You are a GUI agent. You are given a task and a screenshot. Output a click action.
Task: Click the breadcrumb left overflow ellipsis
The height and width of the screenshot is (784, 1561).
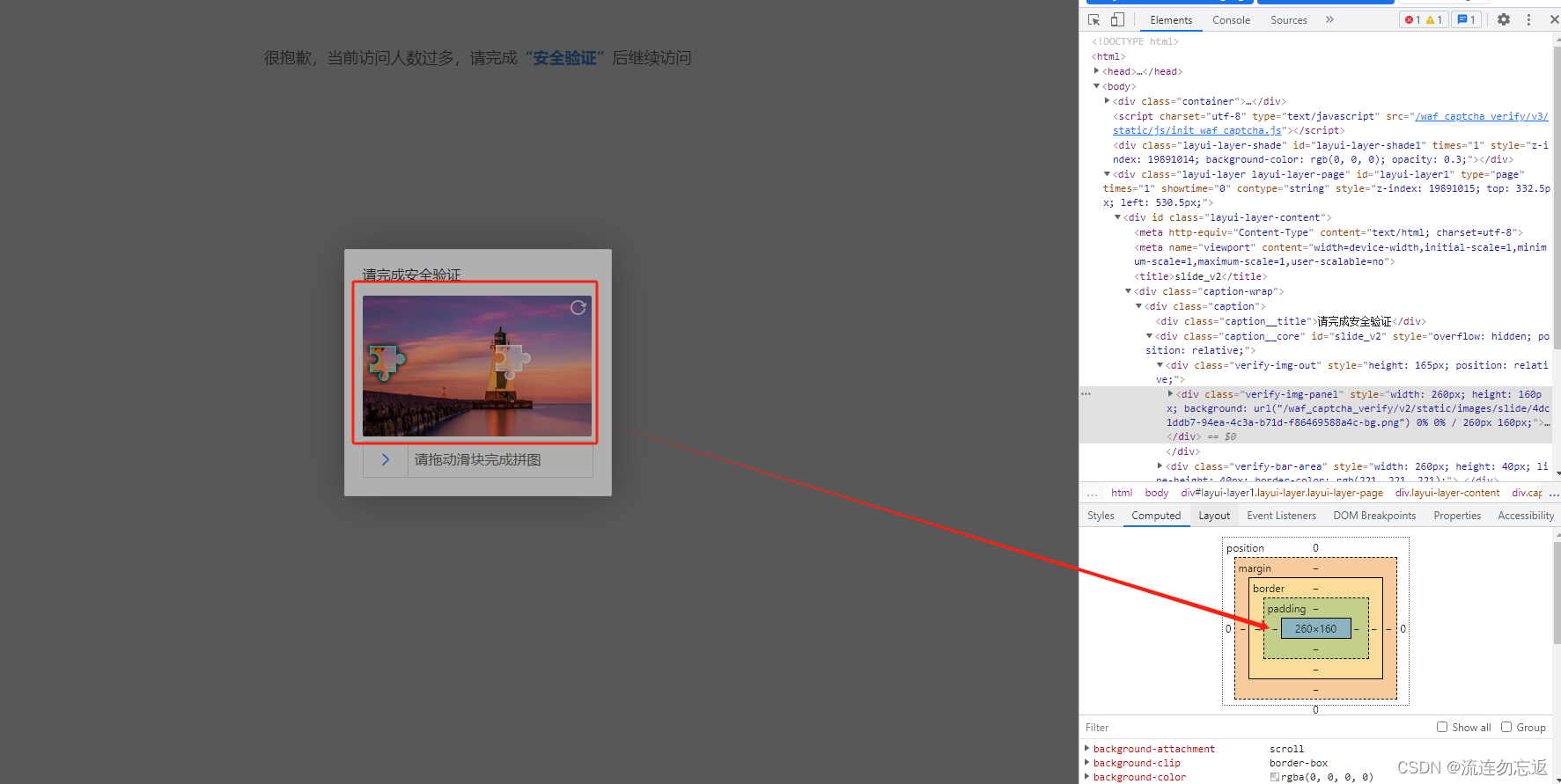coord(1093,494)
